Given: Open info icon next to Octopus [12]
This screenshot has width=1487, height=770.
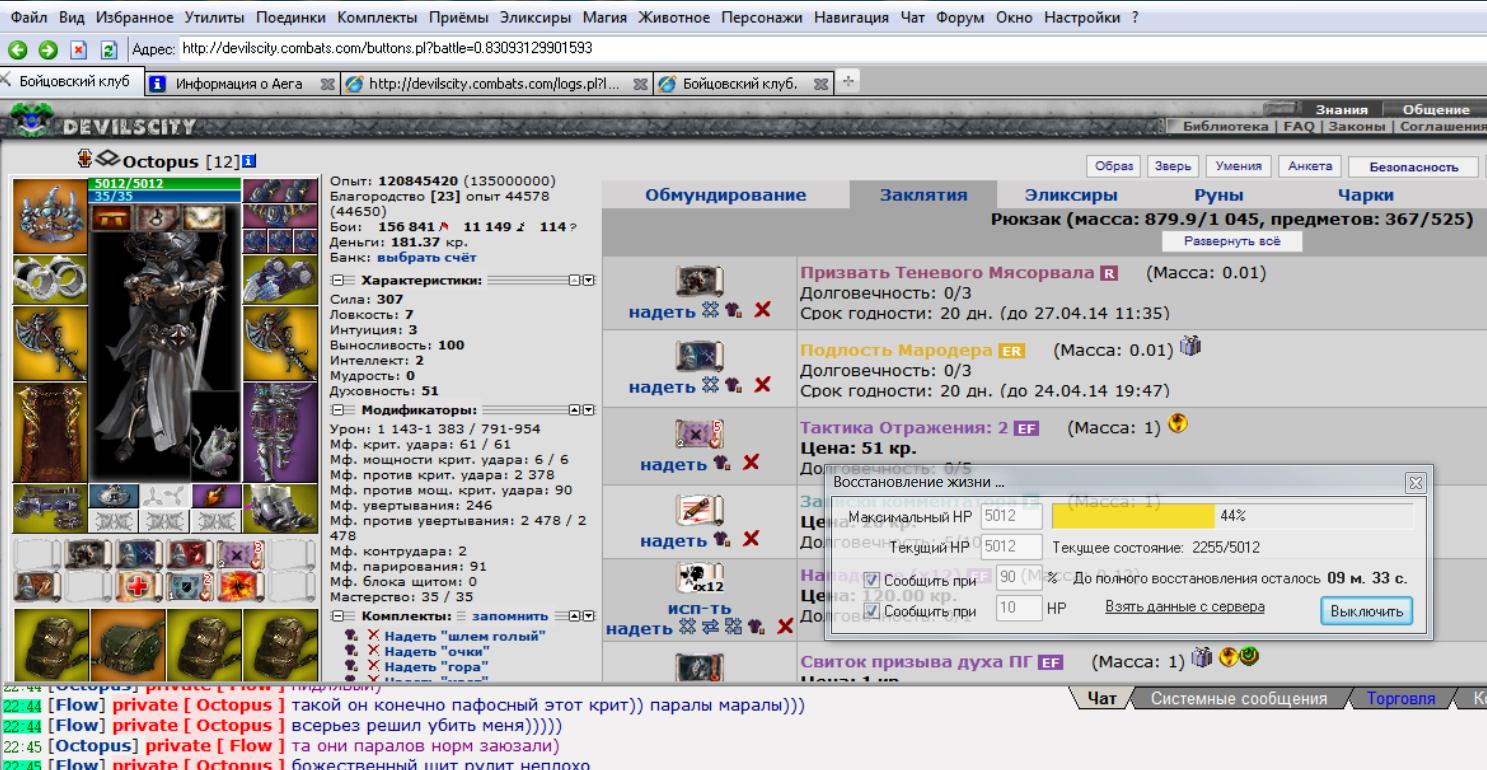Looking at the screenshot, I should 247,161.
